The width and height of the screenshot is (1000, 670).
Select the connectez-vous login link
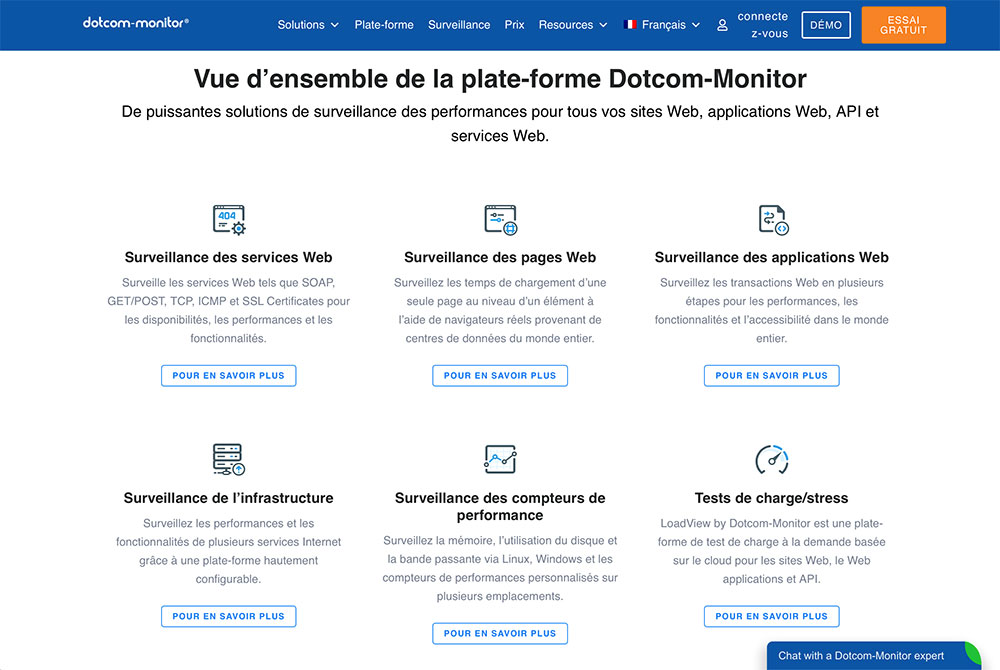(x=763, y=25)
